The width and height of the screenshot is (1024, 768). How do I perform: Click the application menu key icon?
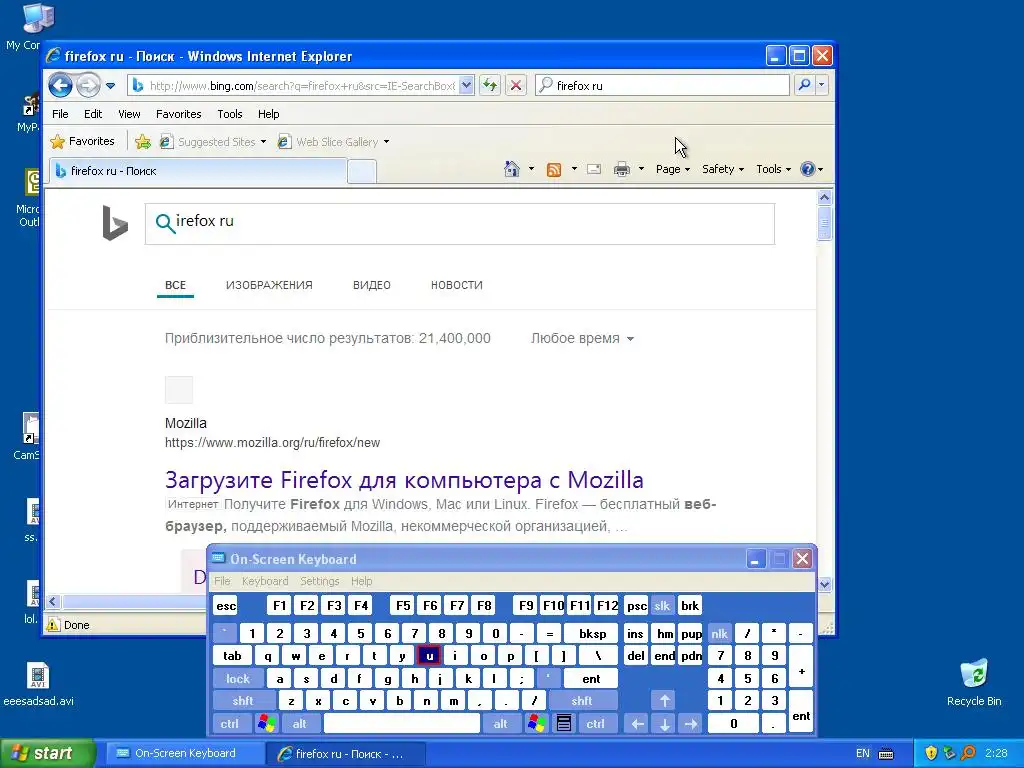[x=564, y=724]
